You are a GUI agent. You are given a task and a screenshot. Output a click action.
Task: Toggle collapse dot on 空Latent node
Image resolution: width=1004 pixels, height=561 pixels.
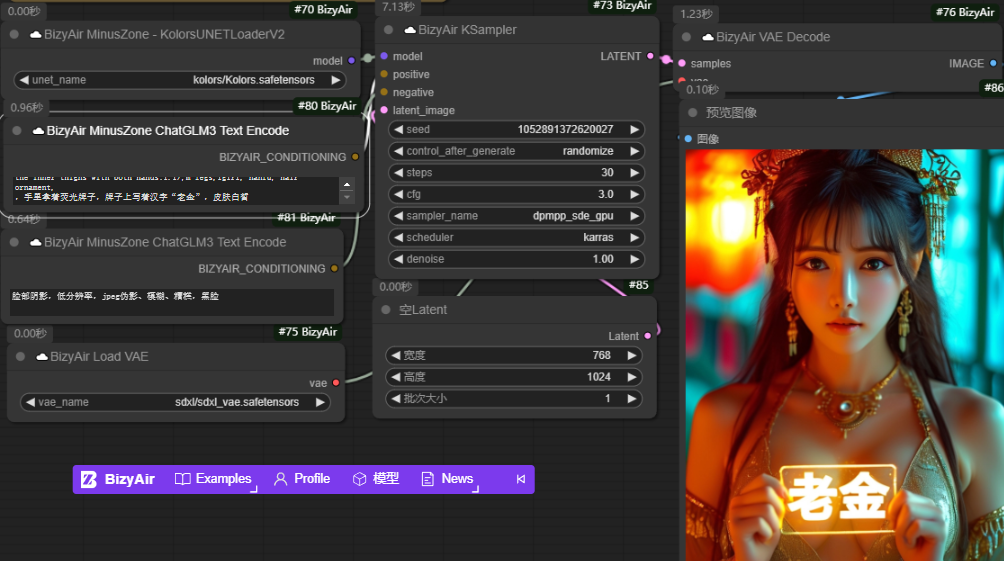(x=385, y=310)
